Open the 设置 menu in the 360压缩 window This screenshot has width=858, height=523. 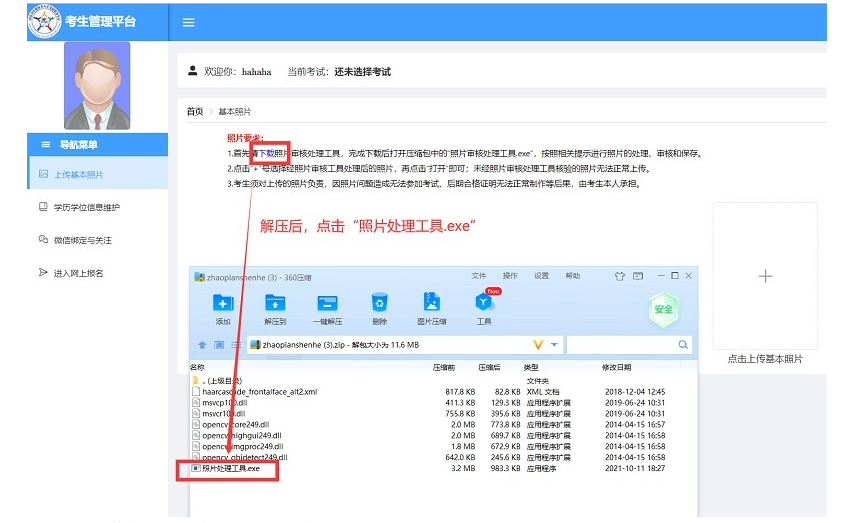click(541, 276)
